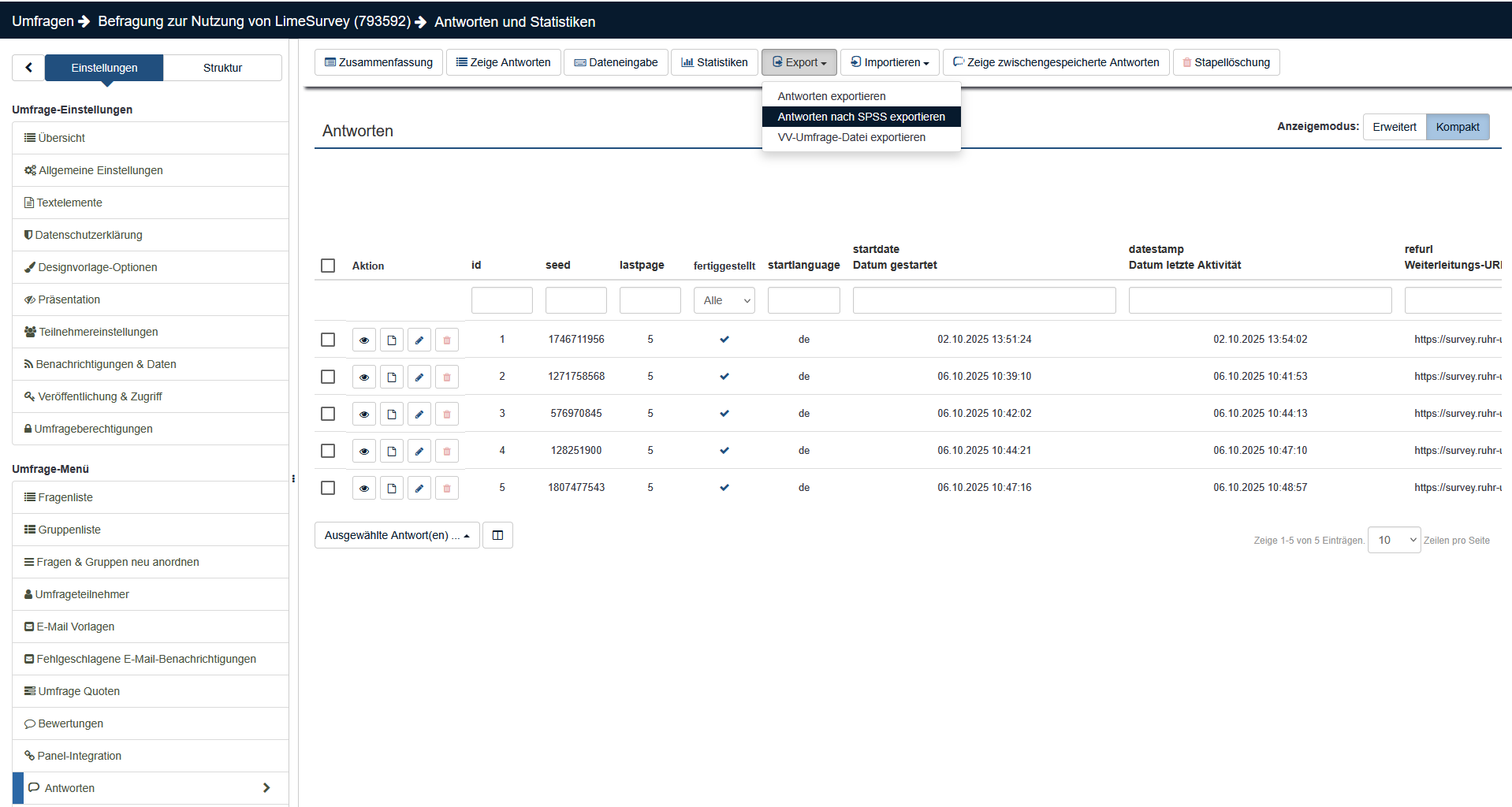Delete response 3 using the trash icon

click(447, 414)
